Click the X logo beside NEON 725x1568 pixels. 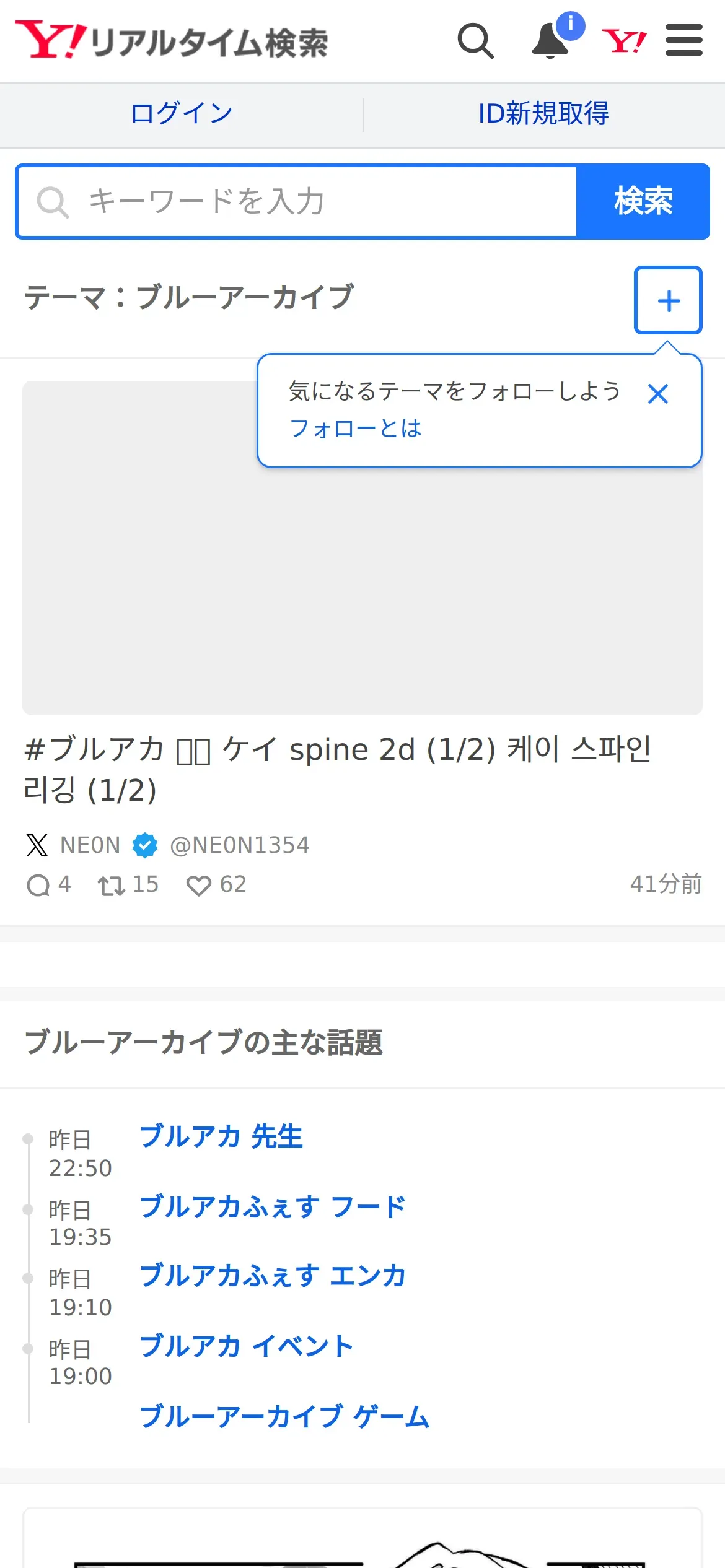[37, 845]
